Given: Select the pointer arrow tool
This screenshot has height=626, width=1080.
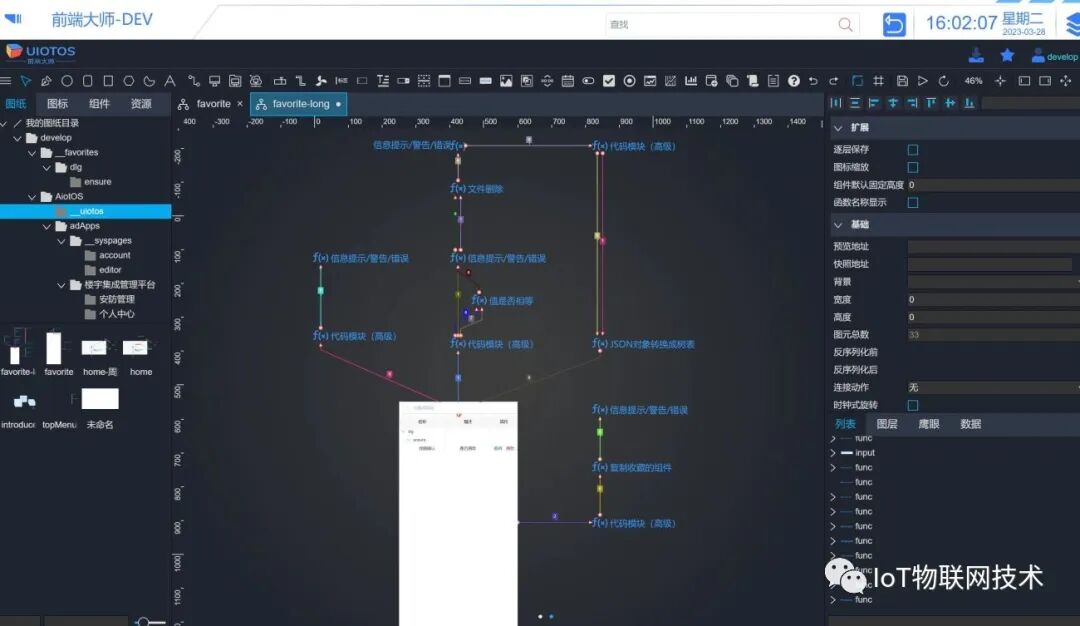Looking at the screenshot, I should [x=25, y=81].
